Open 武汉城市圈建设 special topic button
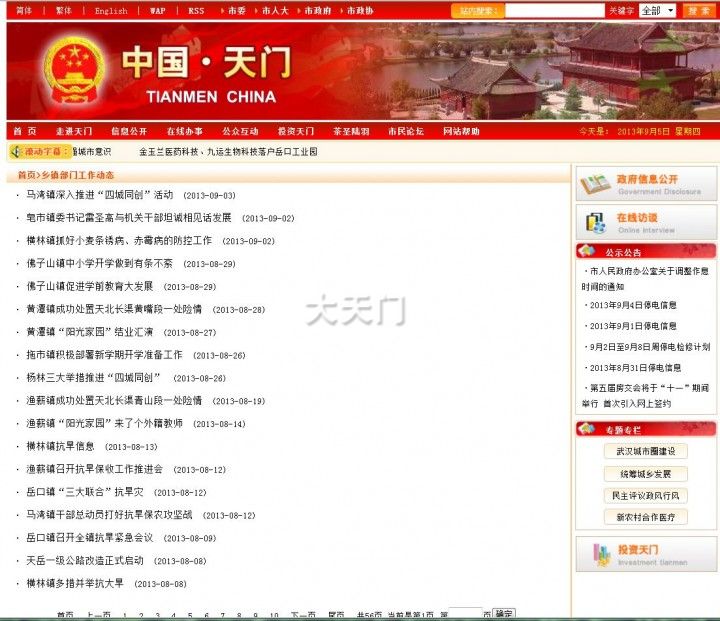 coord(645,451)
